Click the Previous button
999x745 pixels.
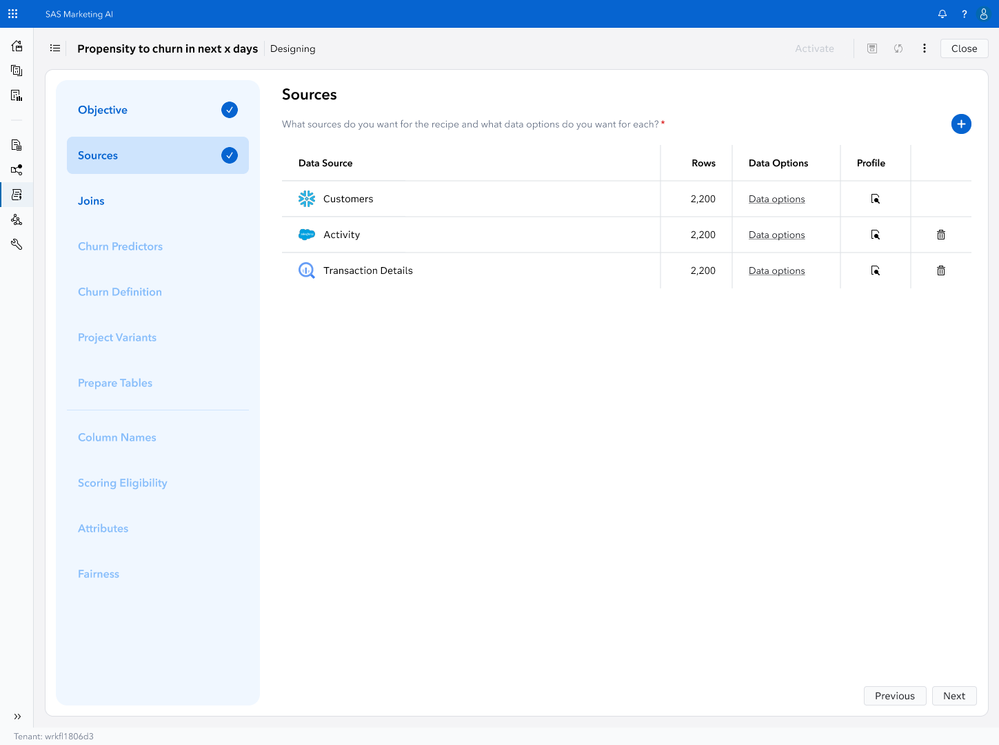tap(894, 696)
